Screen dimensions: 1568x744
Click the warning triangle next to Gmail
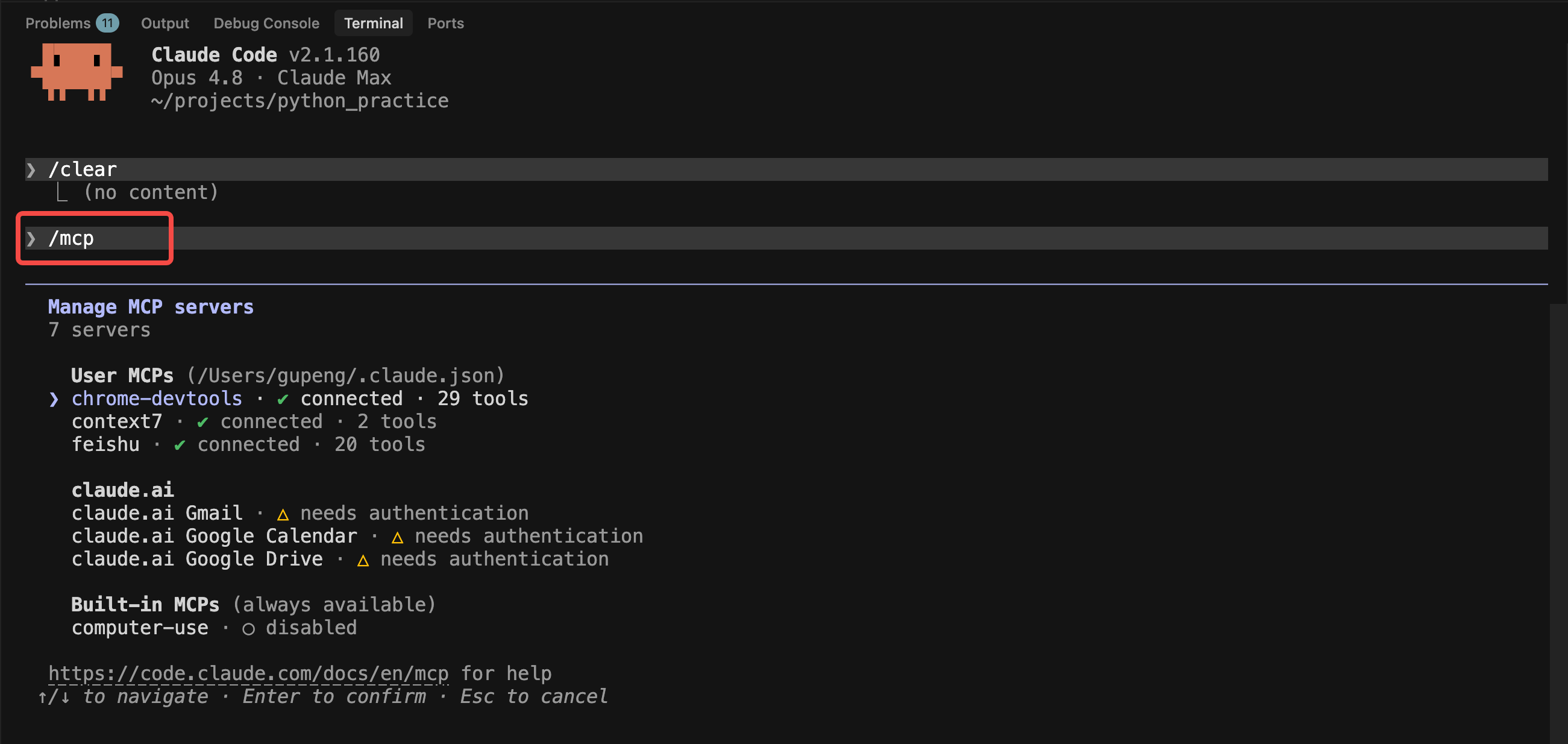[x=283, y=514]
